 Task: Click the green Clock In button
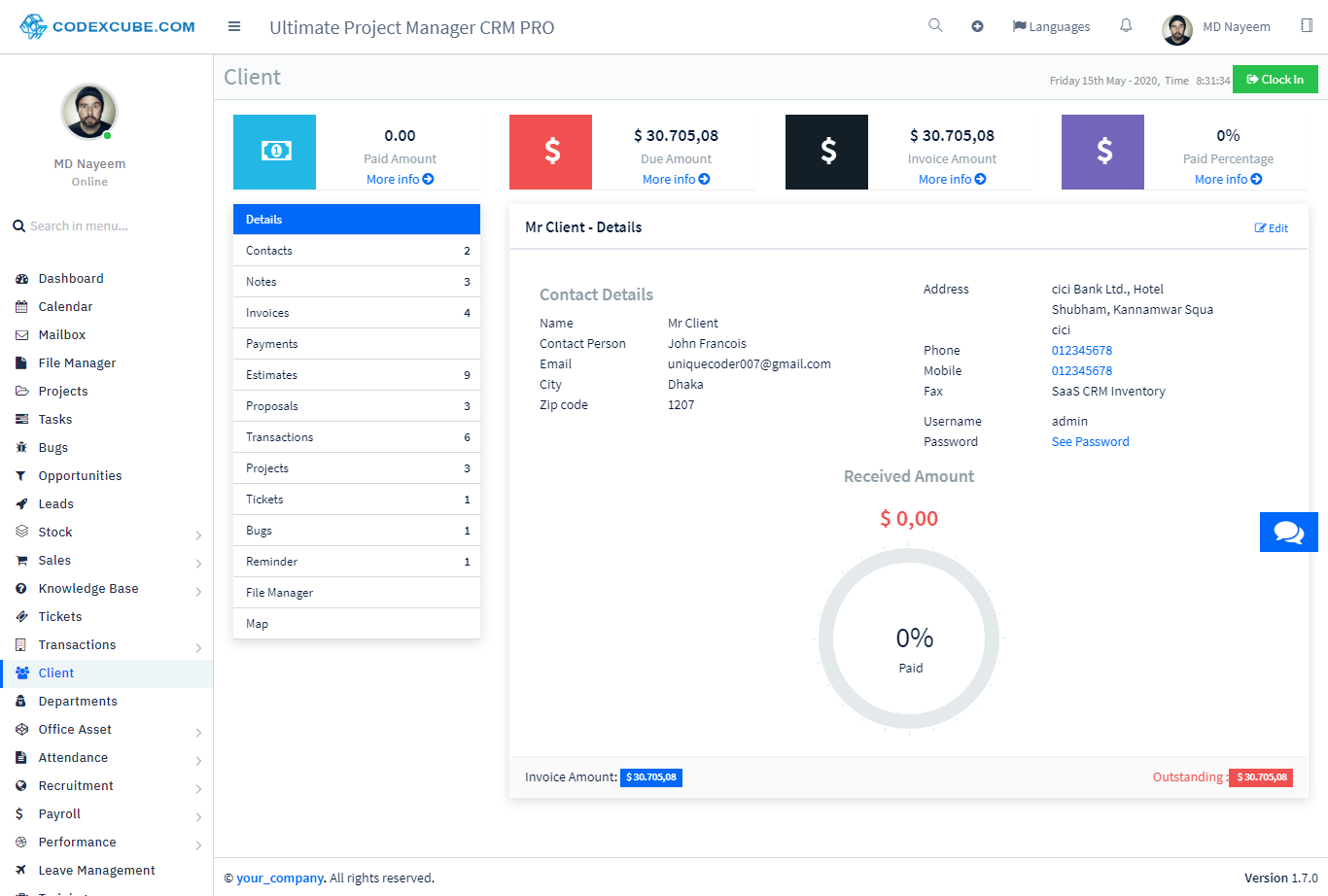pyautogui.click(x=1275, y=80)
